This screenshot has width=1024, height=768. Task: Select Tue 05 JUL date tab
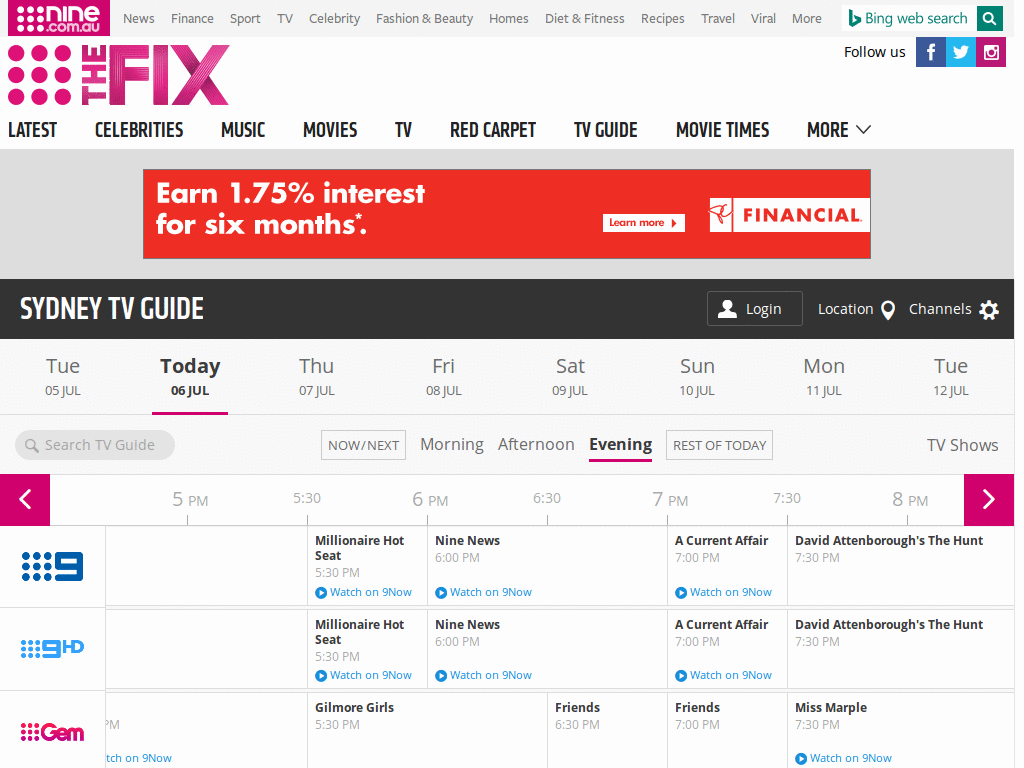[63, 377]
